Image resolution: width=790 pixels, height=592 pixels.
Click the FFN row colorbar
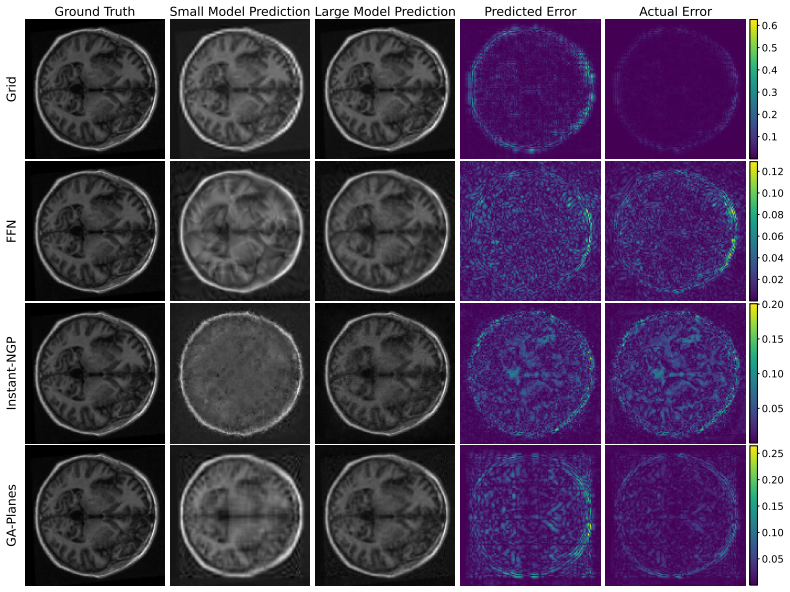[x=753, y=231]
